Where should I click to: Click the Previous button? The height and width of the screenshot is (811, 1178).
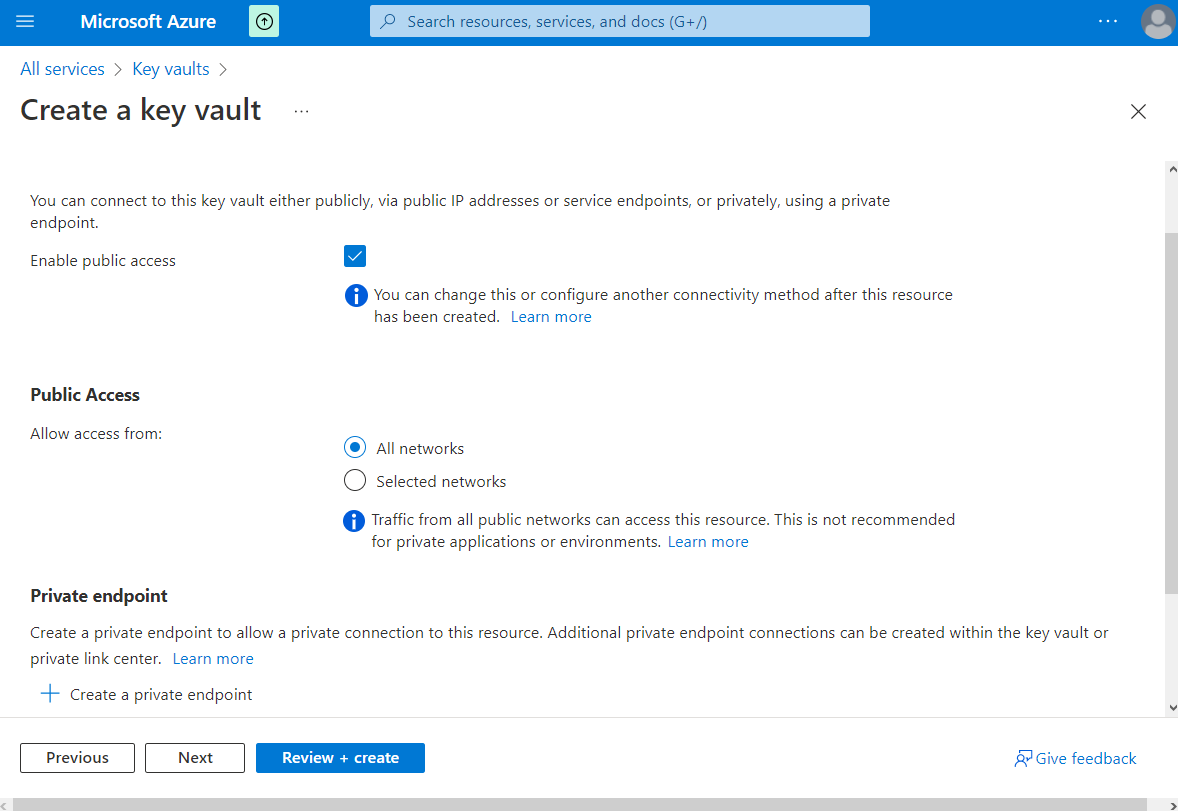[x=77, y=758]
